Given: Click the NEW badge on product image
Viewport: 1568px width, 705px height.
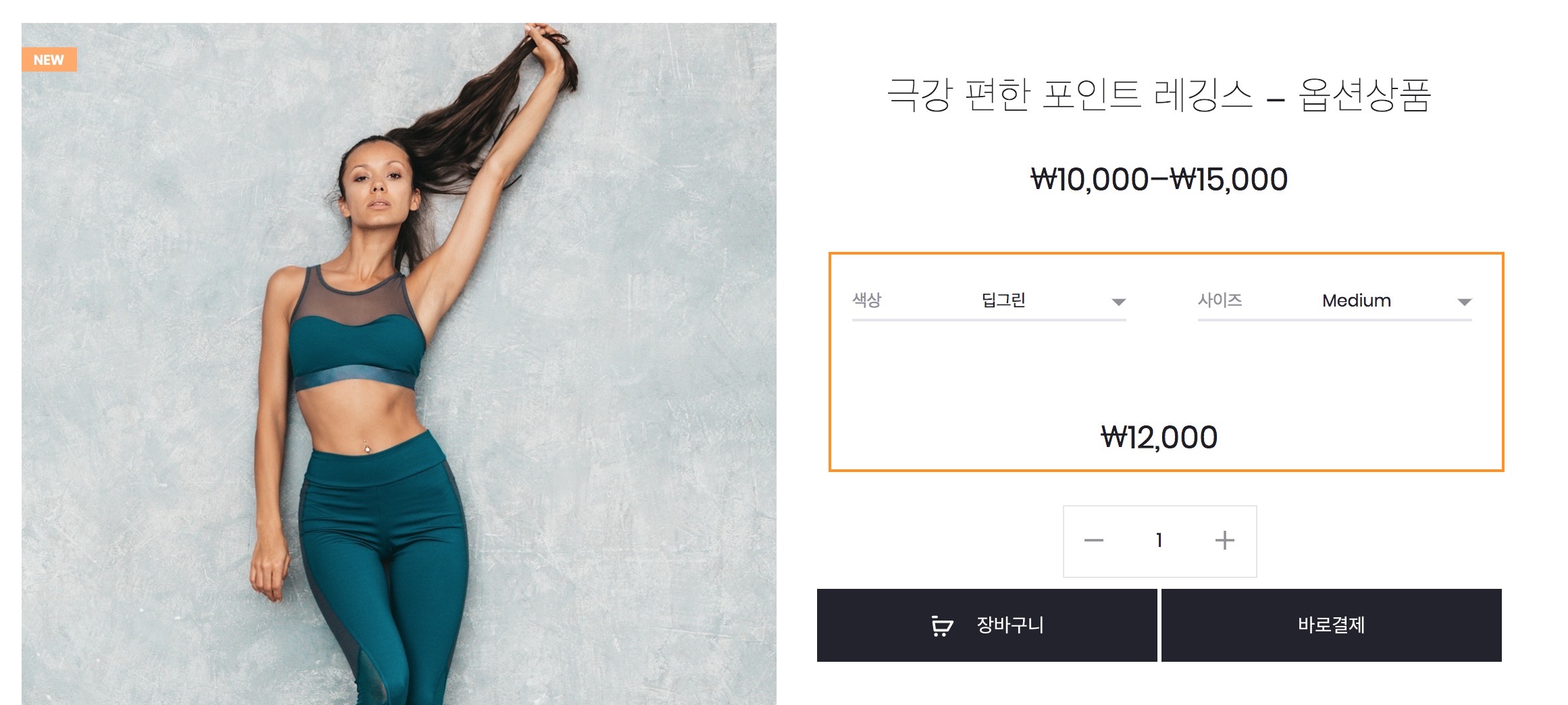Looking at the screenshot, I should [x=49, y=59].
